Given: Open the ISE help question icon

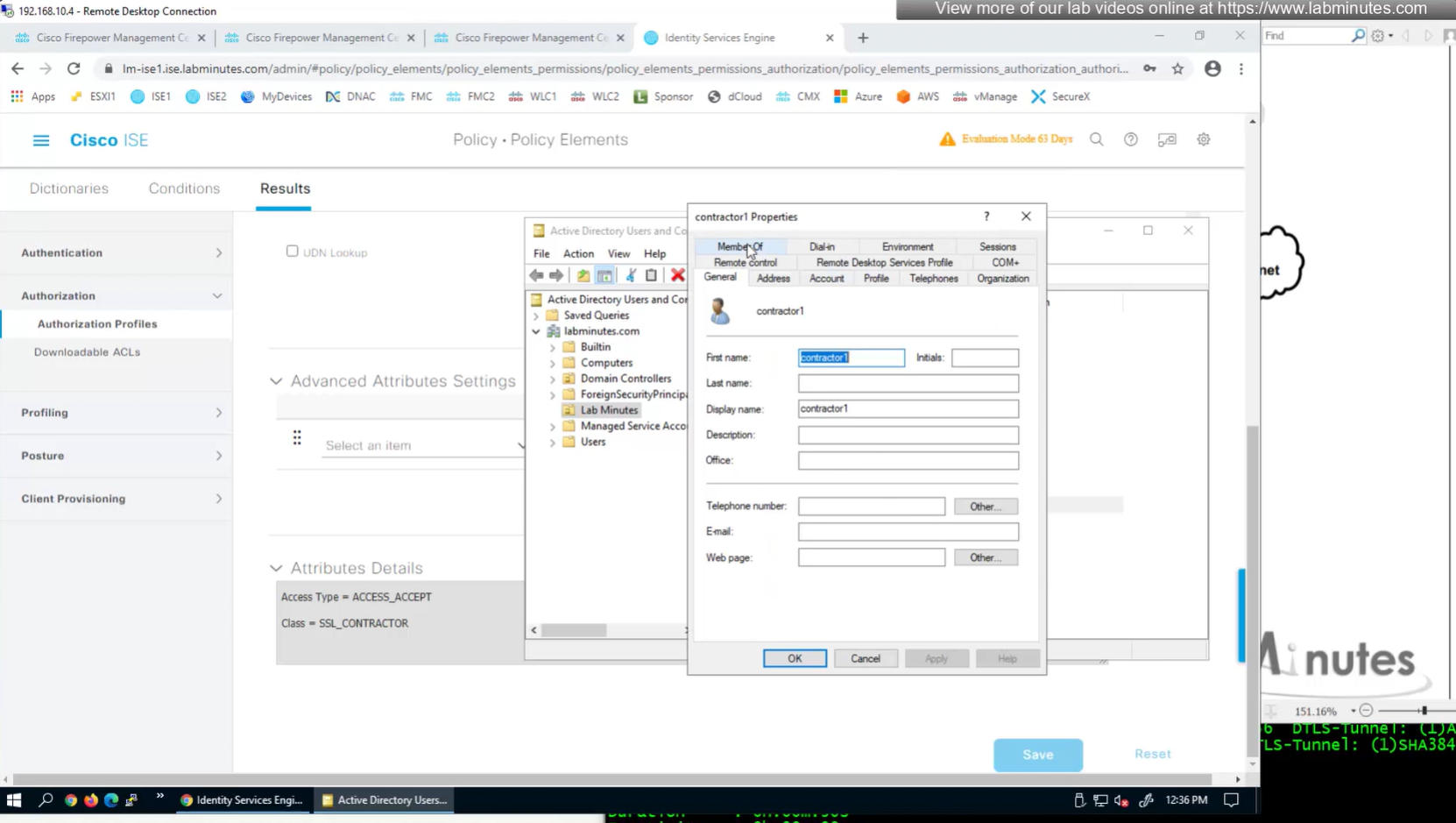Looking at the screenshot, I should point(1131,139).
